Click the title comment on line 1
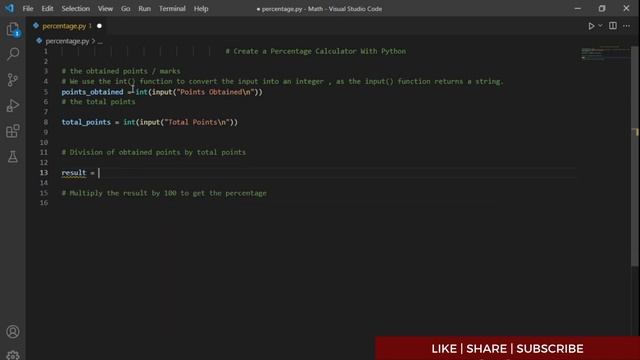 [316, 51]
